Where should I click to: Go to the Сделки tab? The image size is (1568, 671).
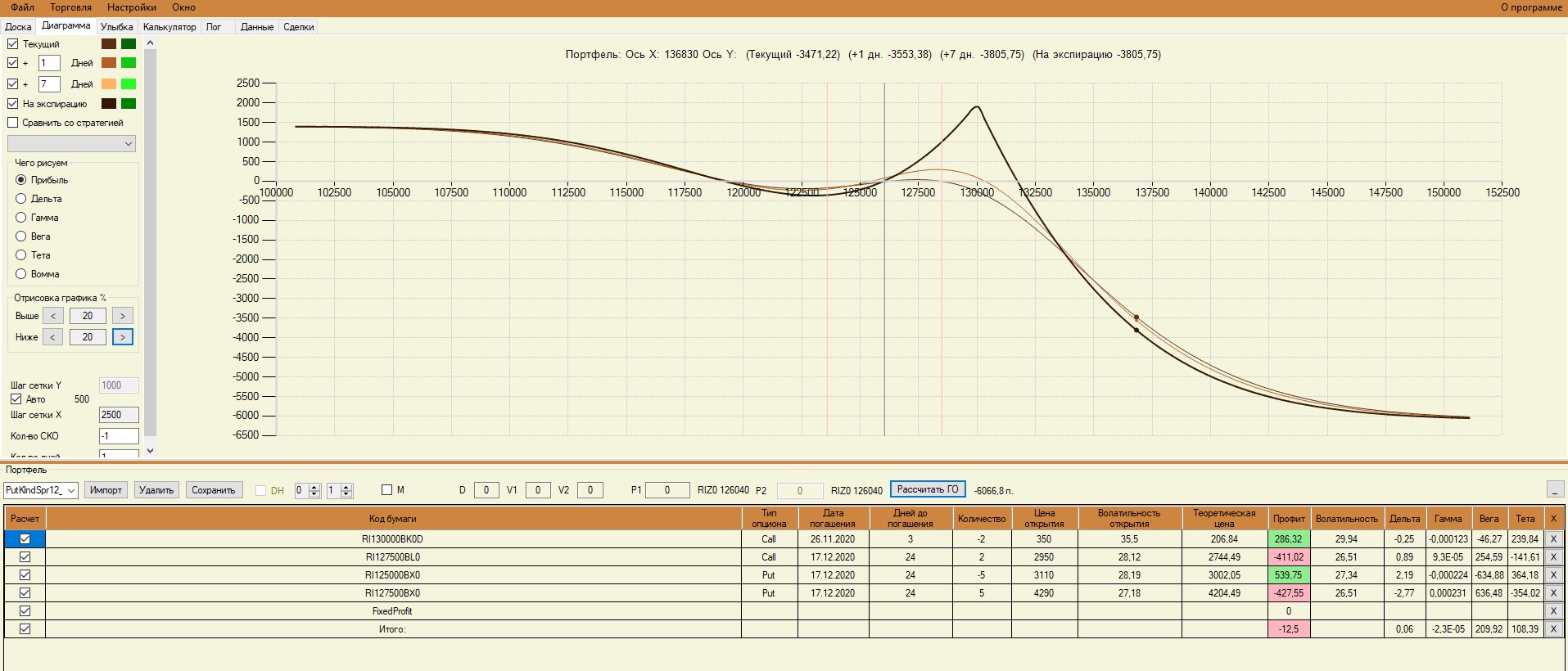pyautogui.click(x=299, y=27)
